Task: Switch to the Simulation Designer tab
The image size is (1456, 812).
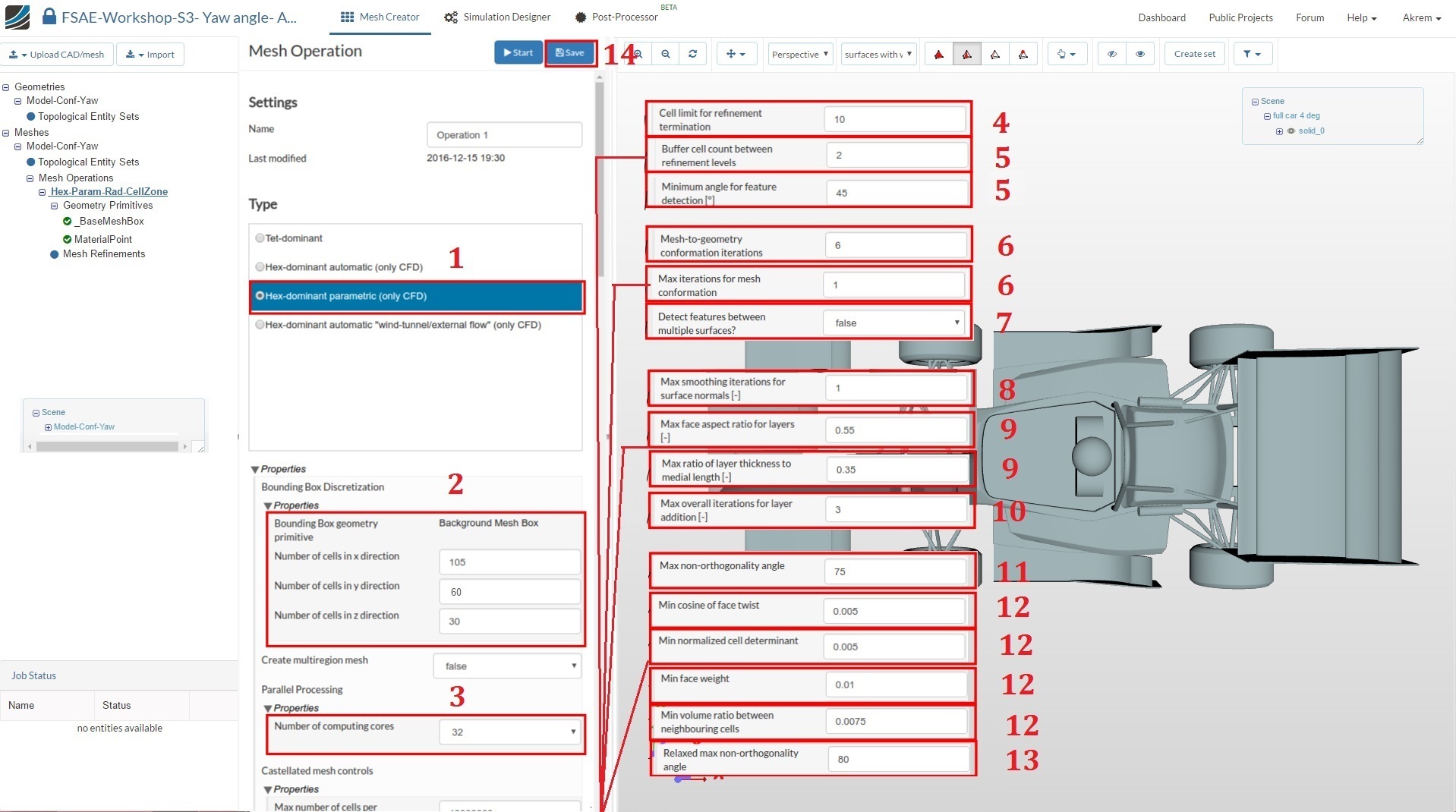Action: tap(498, 17)
